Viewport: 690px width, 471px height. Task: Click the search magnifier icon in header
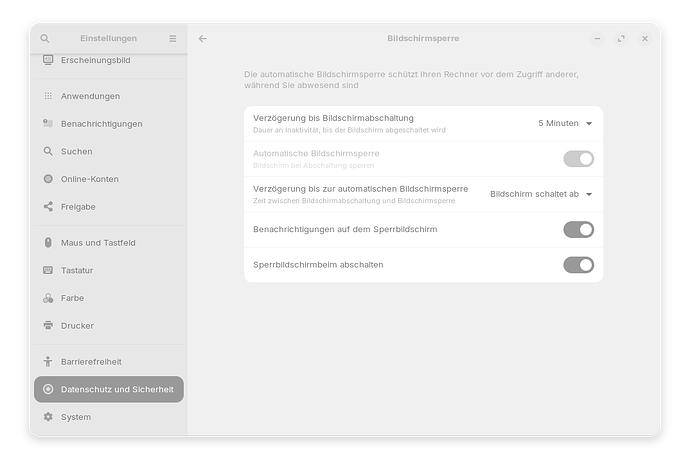click(x=44, y=39)
